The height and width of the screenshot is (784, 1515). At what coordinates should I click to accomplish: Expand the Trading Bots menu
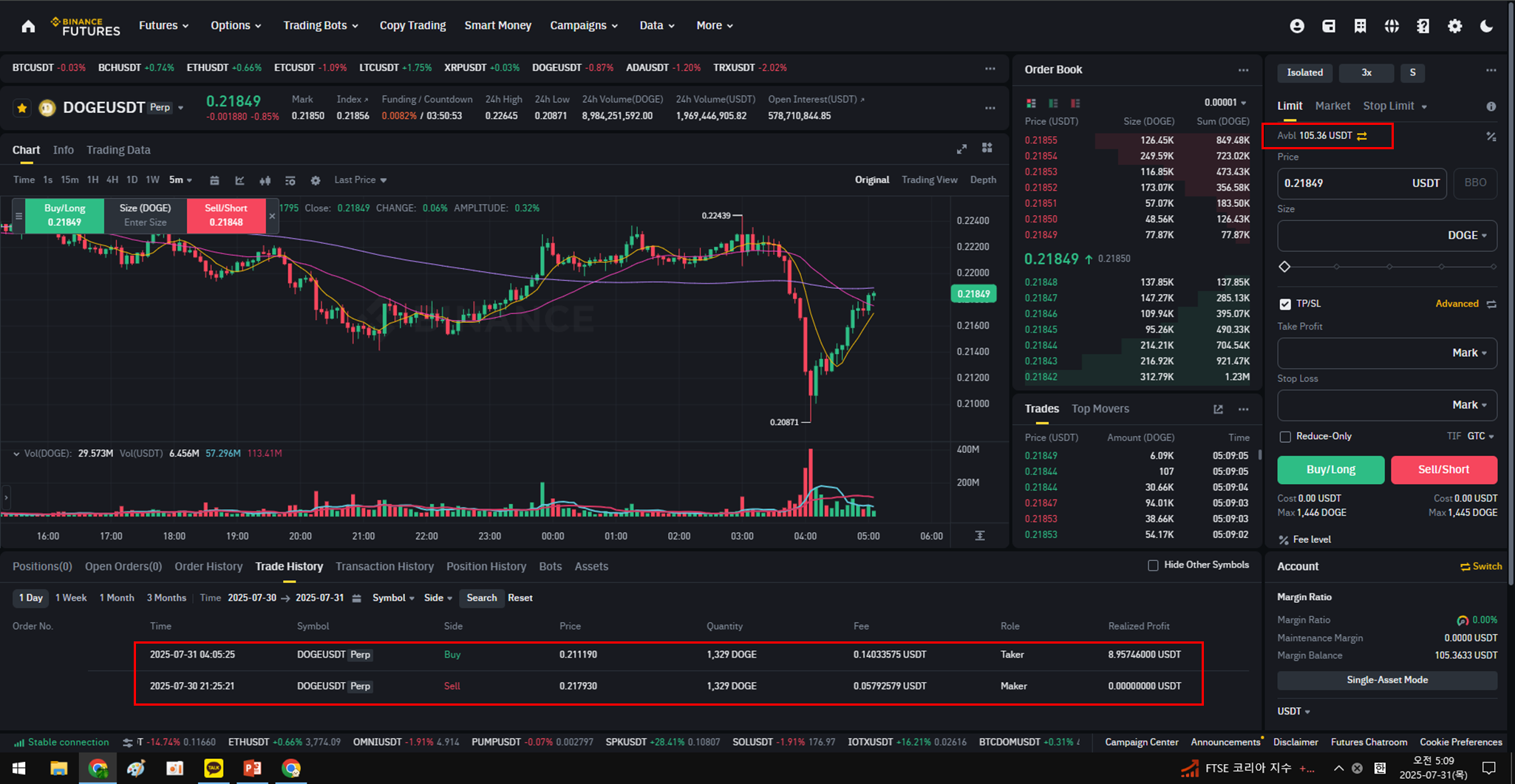(321, 26)
